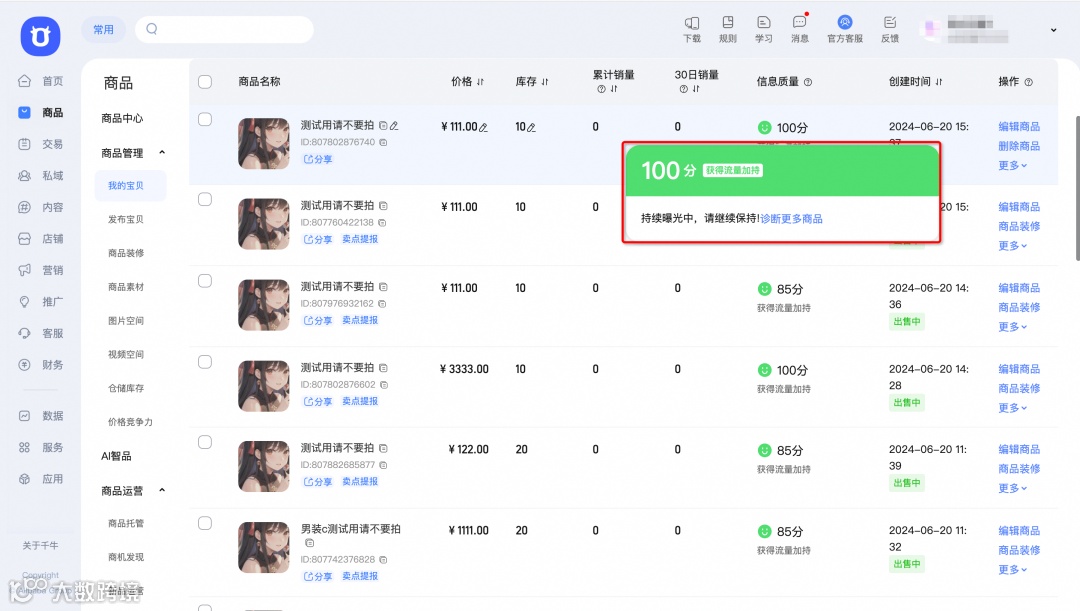Select the 男装c测试用请不要拍 product
This screenshot has width=1080, height=611.
[x=205, y=524]
